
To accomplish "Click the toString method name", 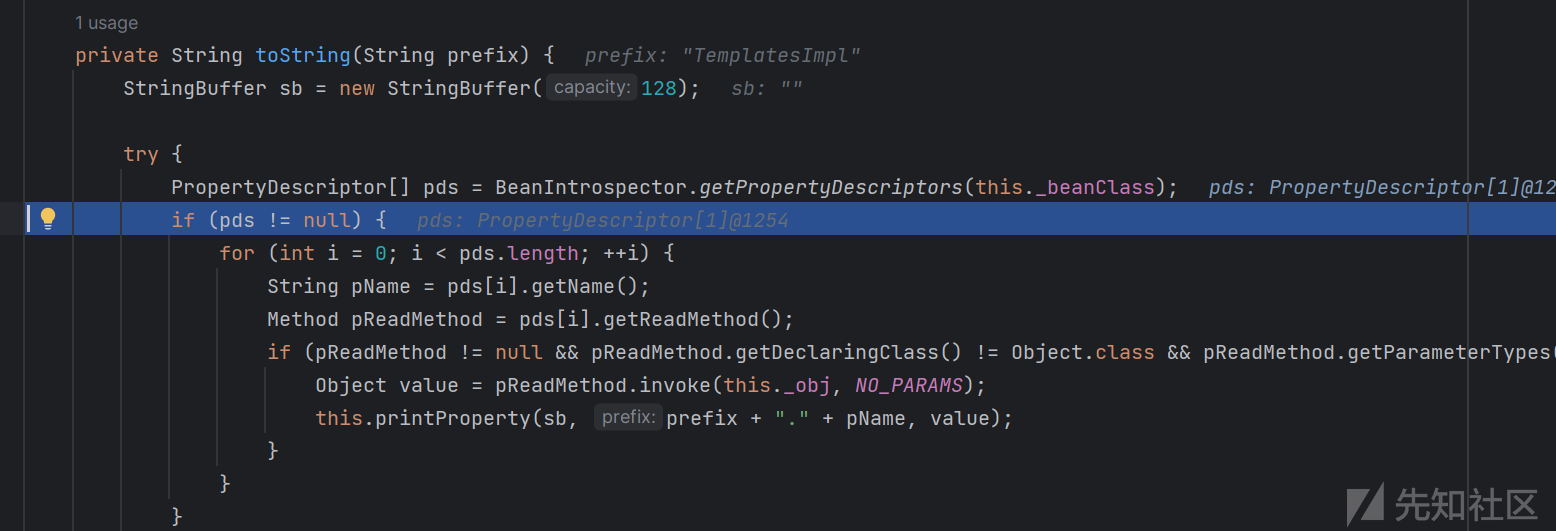I will pos(303,55).
